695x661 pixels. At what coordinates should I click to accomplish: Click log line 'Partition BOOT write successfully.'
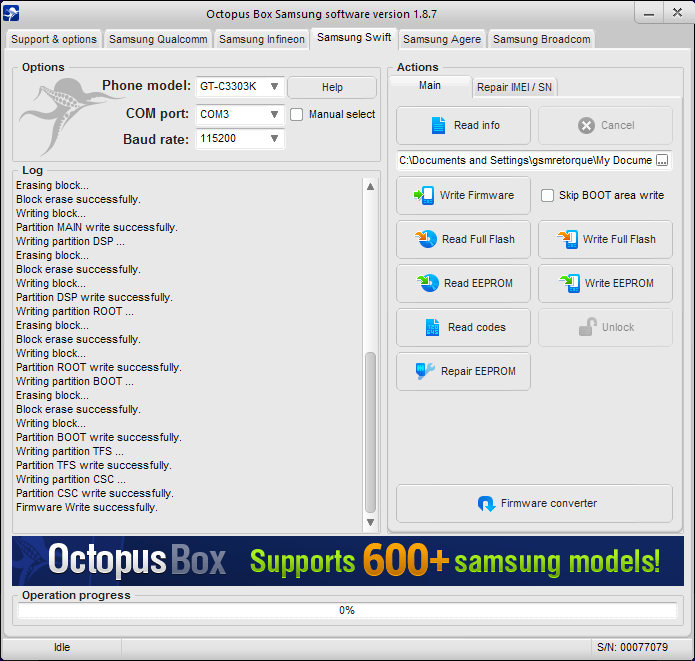tap(99, 437)
